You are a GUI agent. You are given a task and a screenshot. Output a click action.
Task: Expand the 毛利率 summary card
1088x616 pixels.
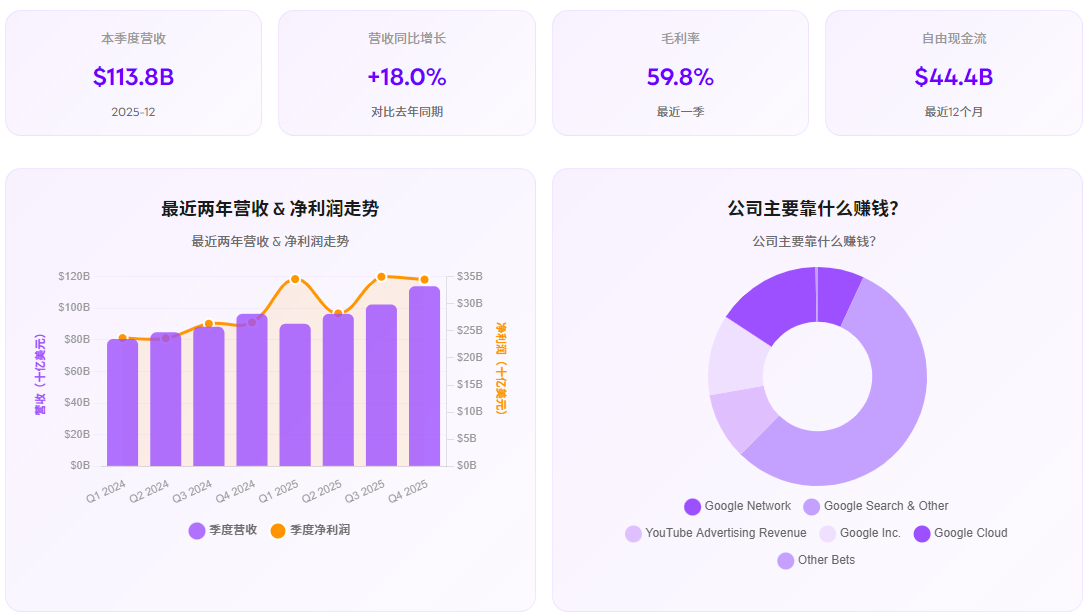tap(679, 72)
